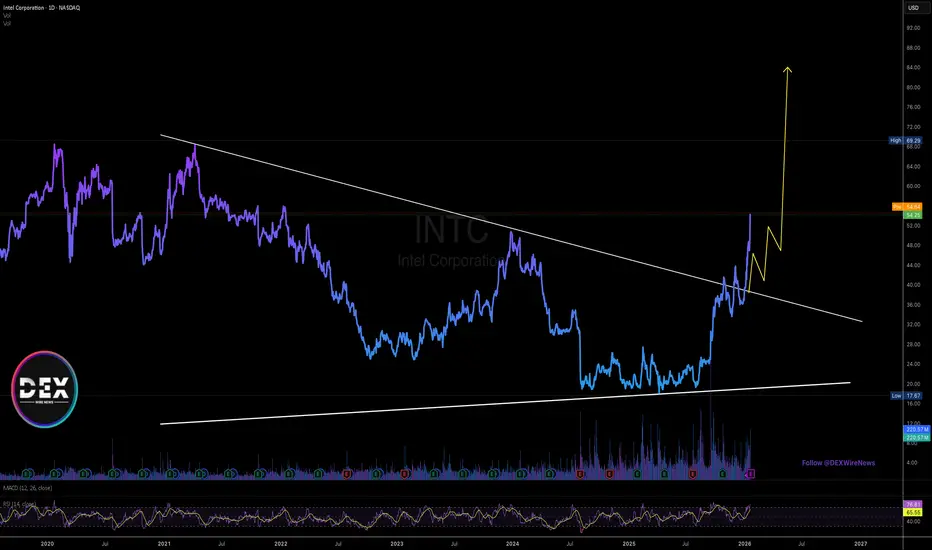The image size is (932, 550).
Task: Open the USD currency selector
Action: (913, 8)
